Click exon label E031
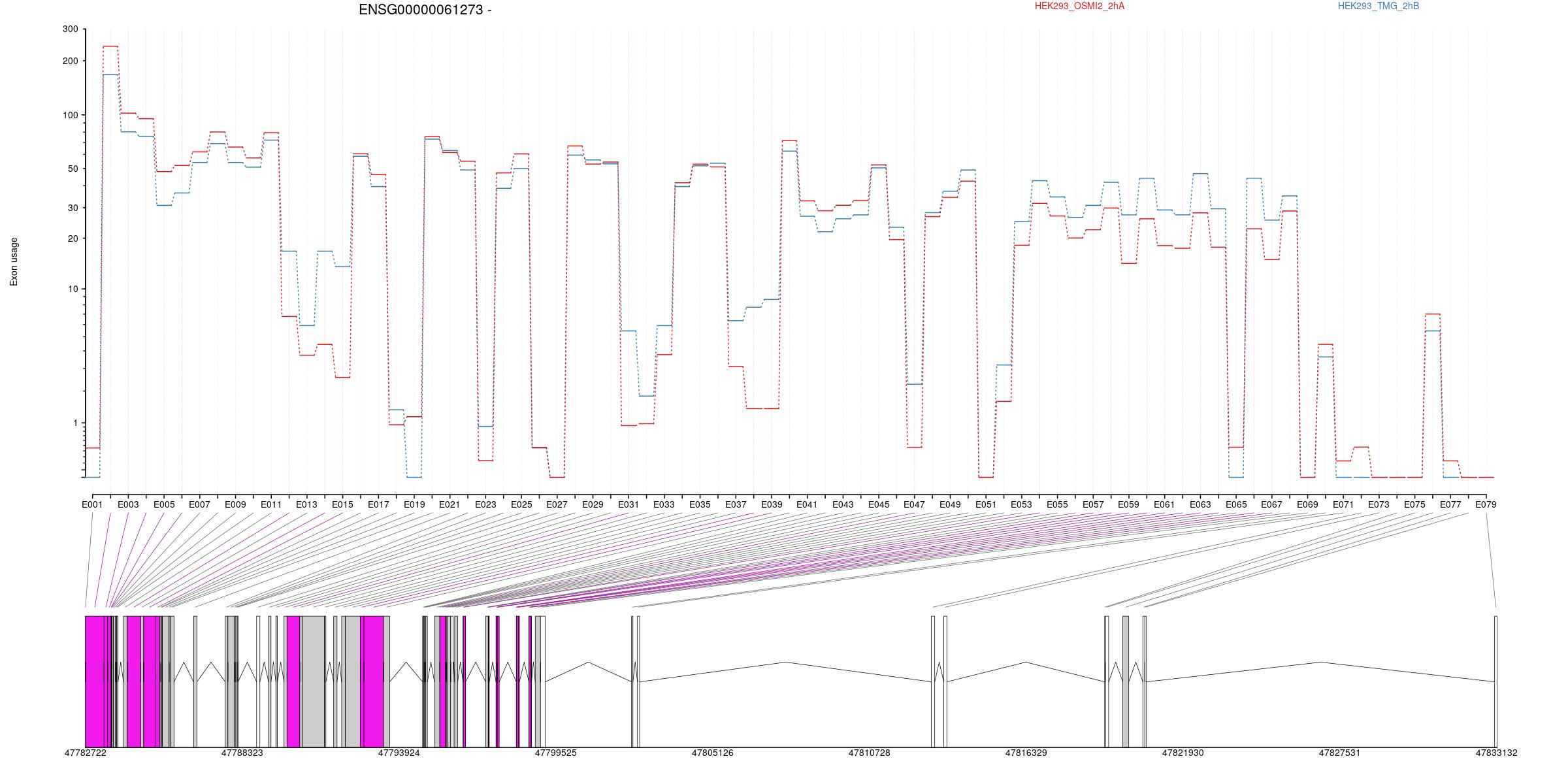The image size is (1568, 784). (629, 504)
